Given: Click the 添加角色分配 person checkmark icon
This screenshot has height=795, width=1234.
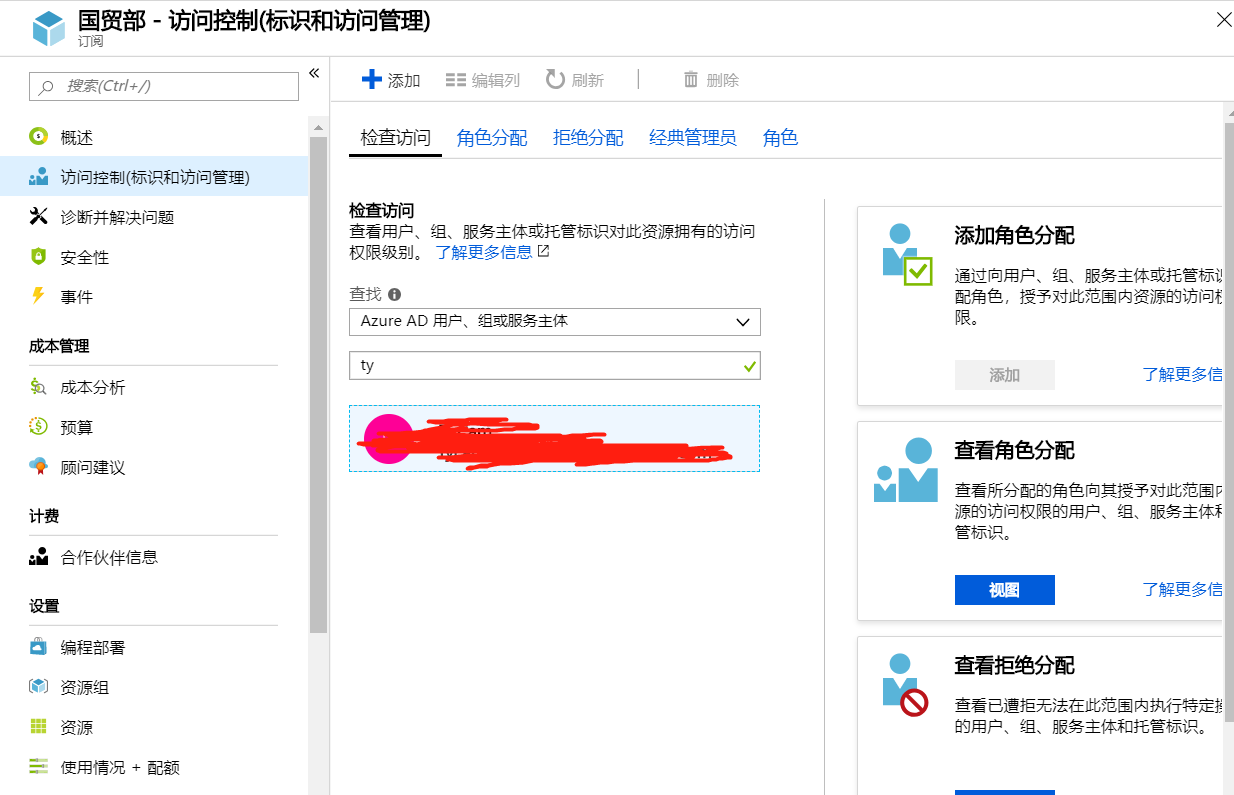Looking at the screenshot, I should (x=908, y=254).
